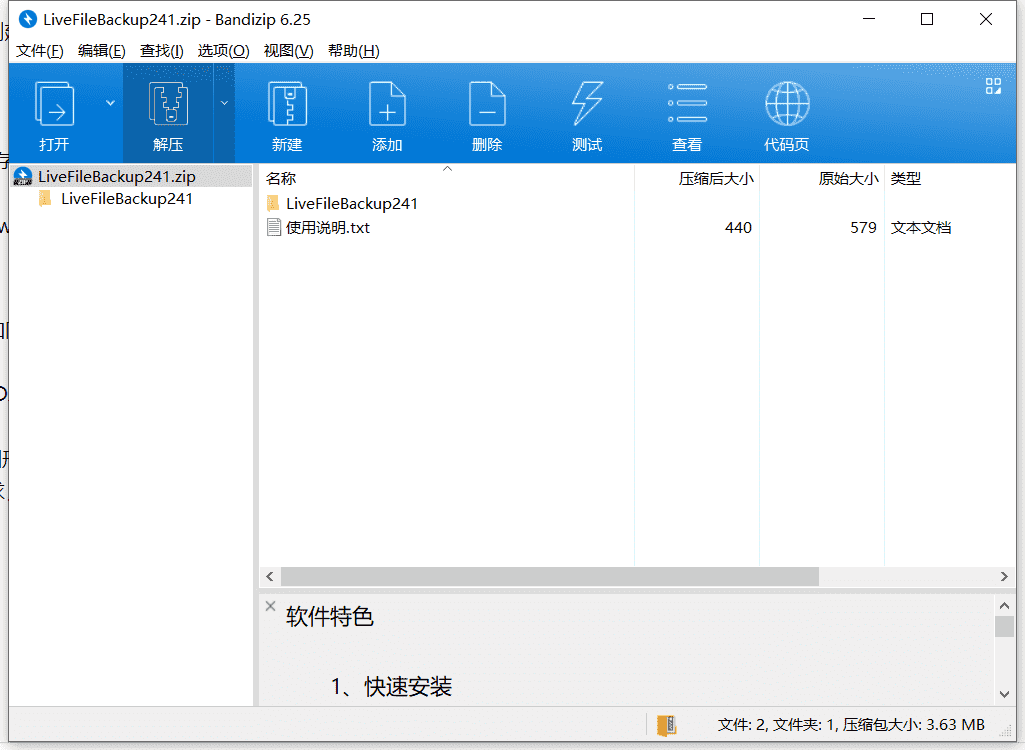Click the 添加 (Add files) toolbar icon
Viewport: 1025px width, 750px height.
pyautogui.click(x=387, y=103)
